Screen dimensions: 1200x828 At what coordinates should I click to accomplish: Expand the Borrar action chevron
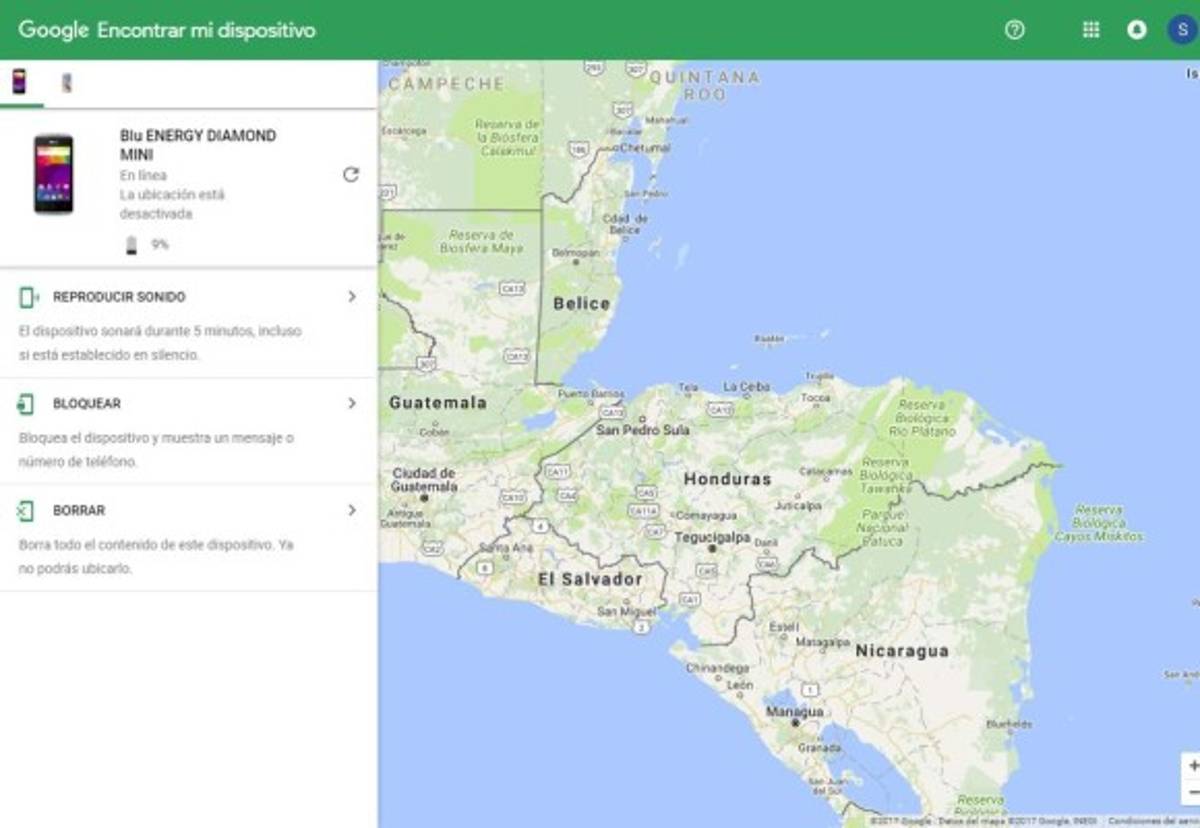click(x=352, y=510)
